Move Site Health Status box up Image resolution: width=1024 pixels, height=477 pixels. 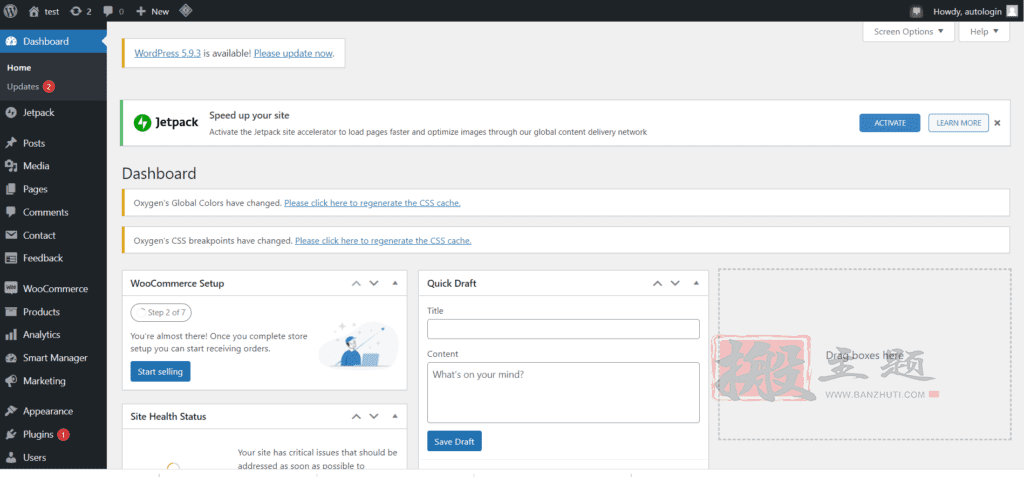356,416
